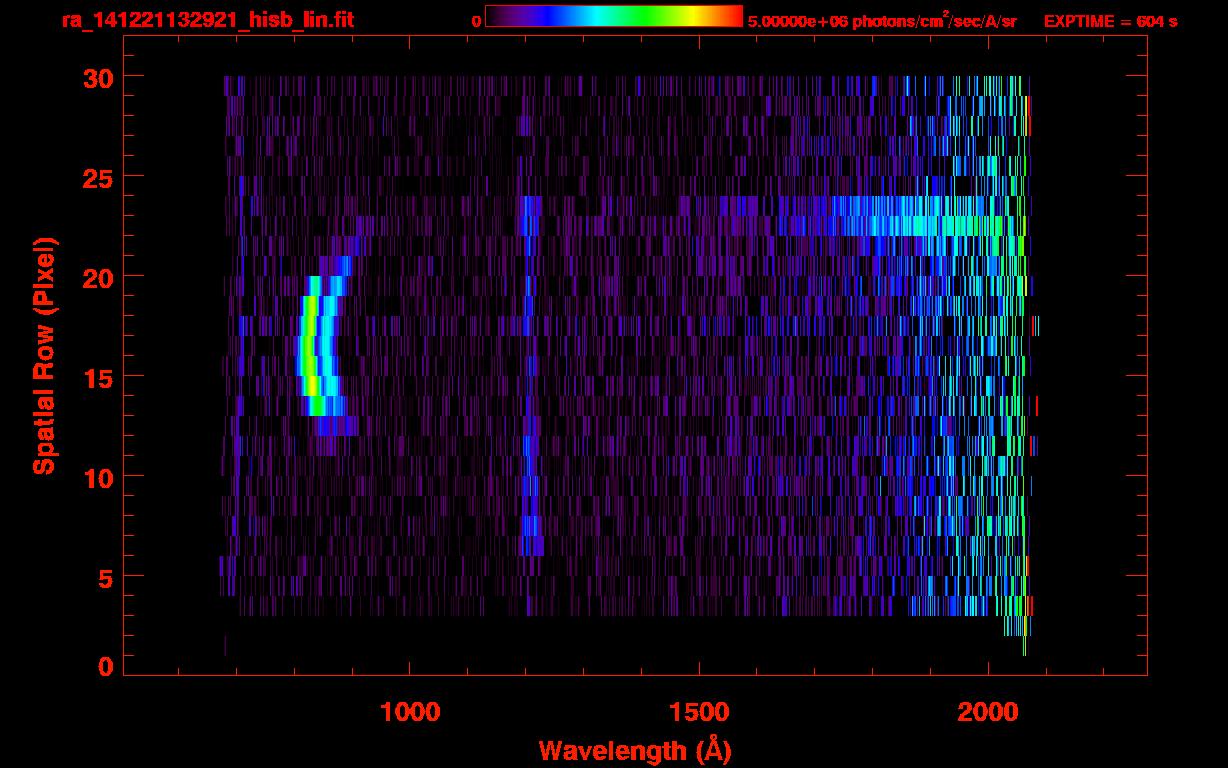Click the x-axis tick label 2000

[988, 712]
